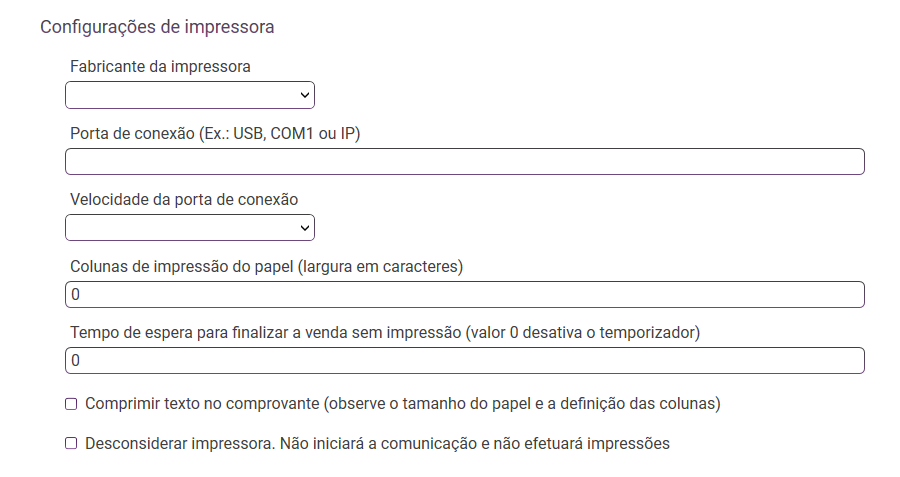Image resolution: width=900 pixels, height=477 pixels.
Task: Open the Fabricante da impressora dropdown
Action: point(189,95)
